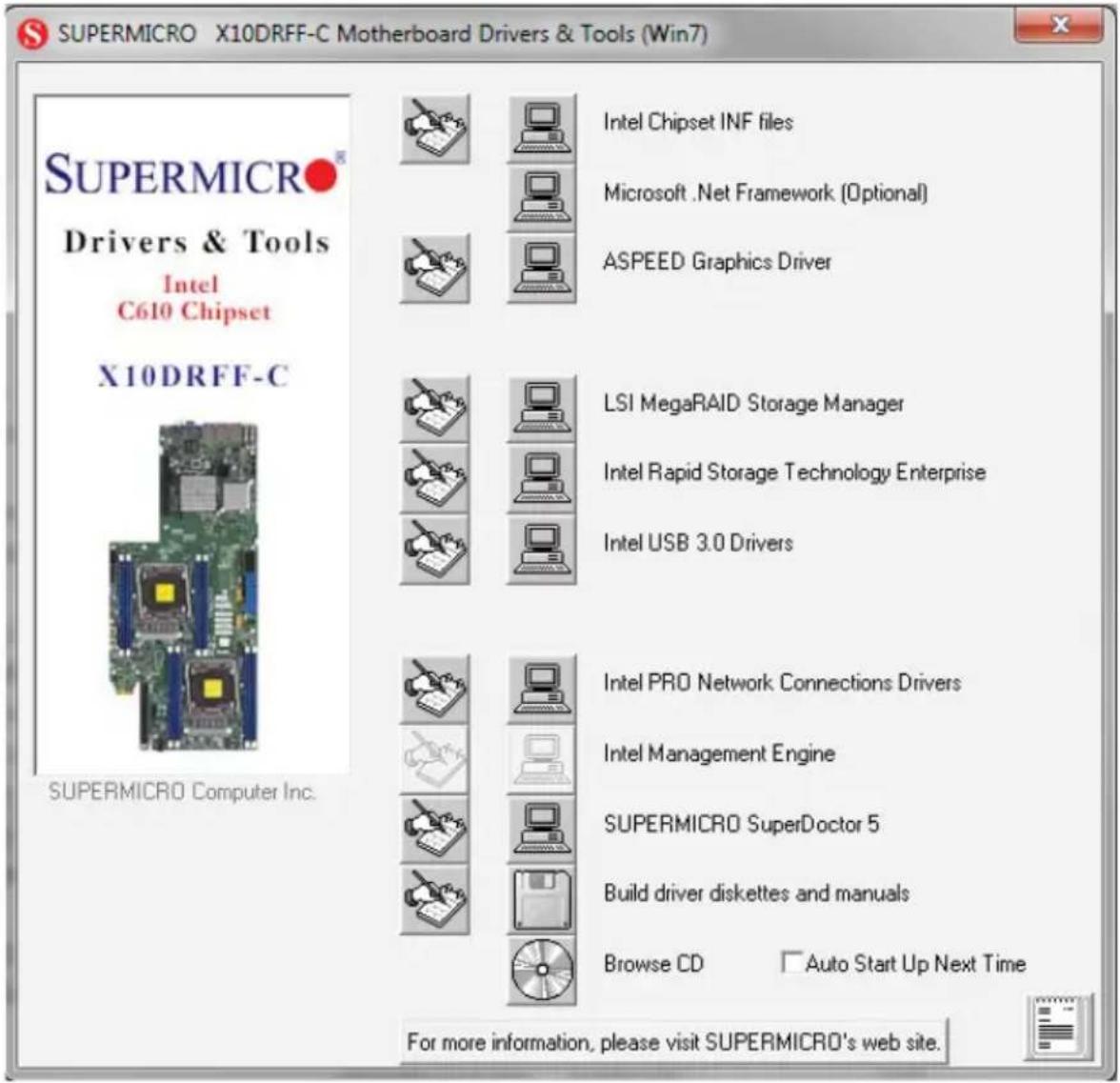Click the 'Intel Management Engine' label
Screen dimensions: 1120x1083
tap(719, 752)
